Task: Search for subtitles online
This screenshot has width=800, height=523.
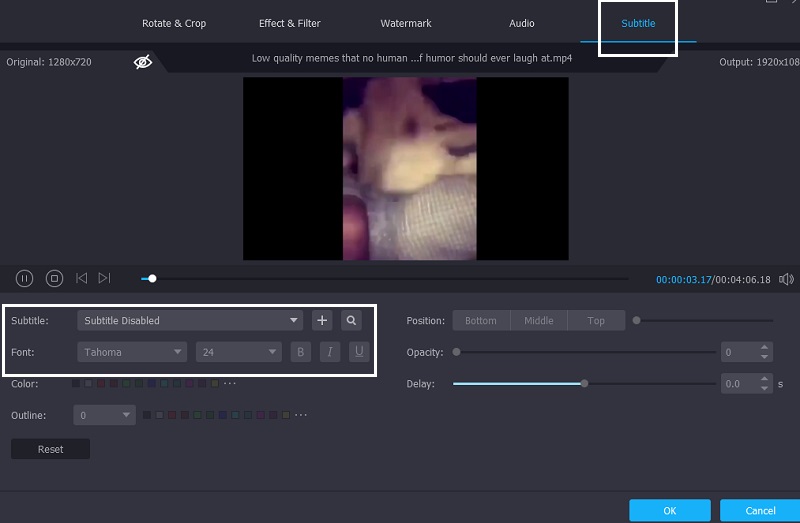Action: click(351, 320)
